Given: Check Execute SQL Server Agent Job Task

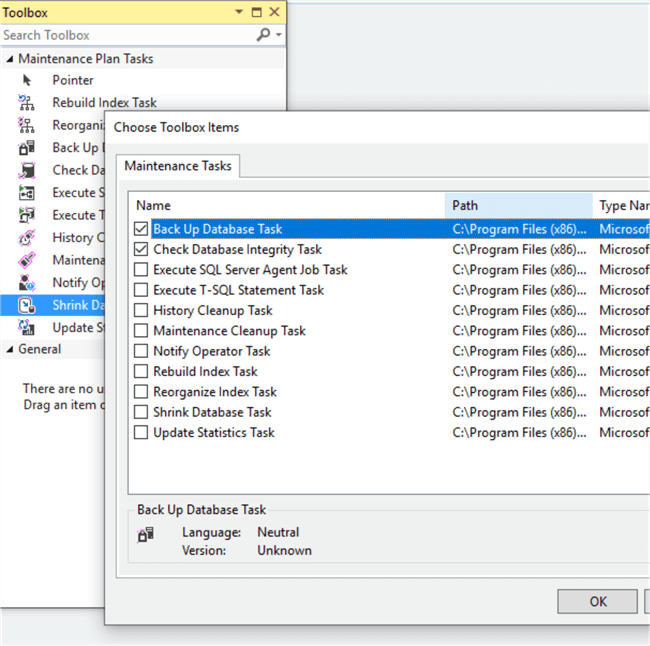Looking at the screenshot, I should click(141, 270).
